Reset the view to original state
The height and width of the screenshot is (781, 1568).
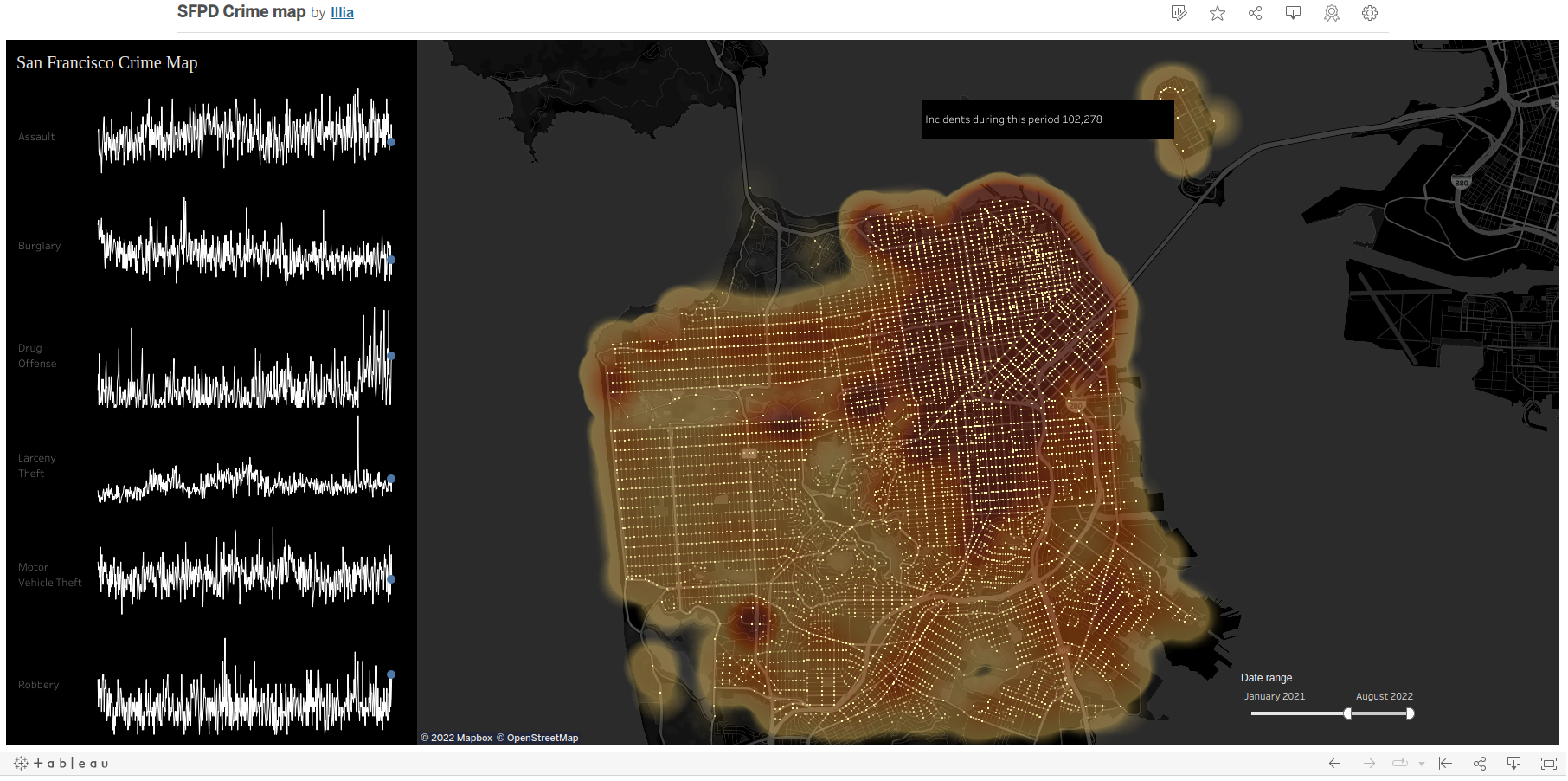pos(1445,763)
